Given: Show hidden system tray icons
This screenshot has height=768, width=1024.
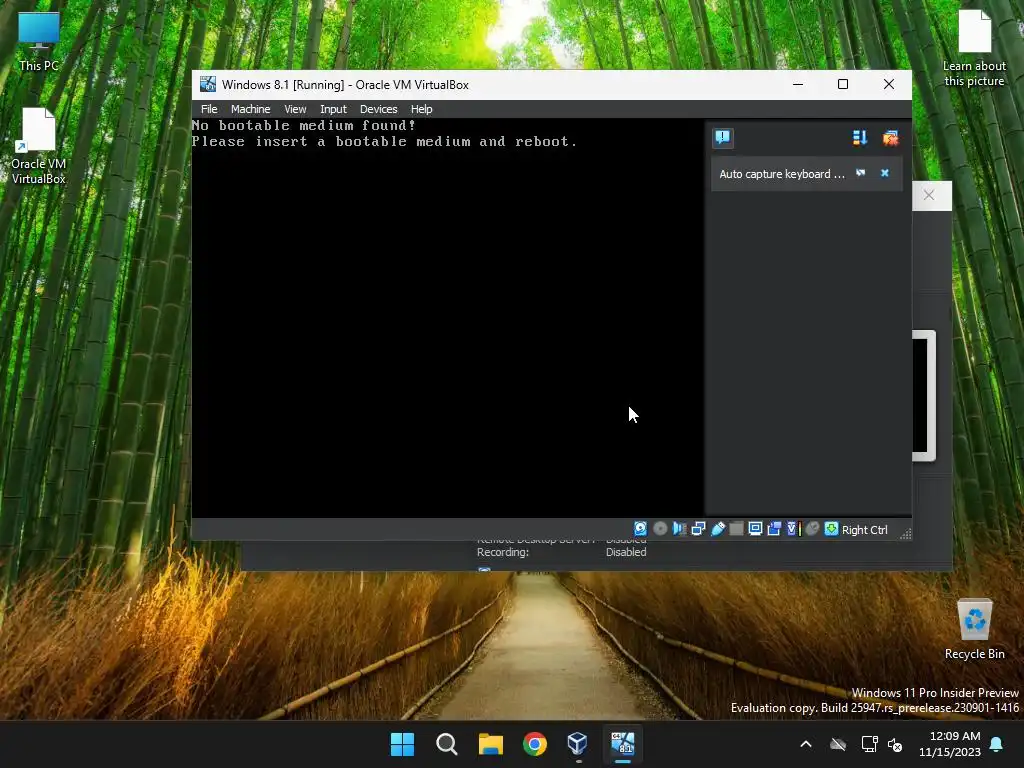Looking at the screenshot, I should (806, 744).
